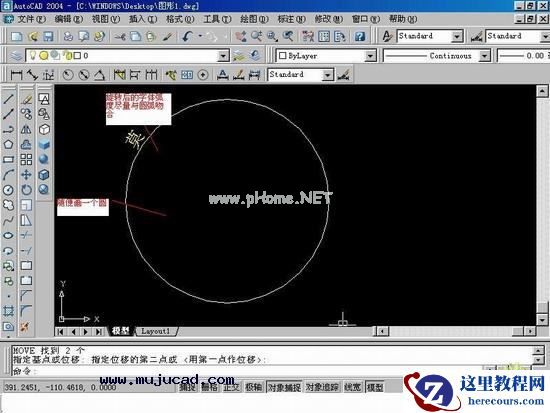This screenshot has height=413, width=550.
Task: Switch to the Layout1 tab
Action: point(155,331)
